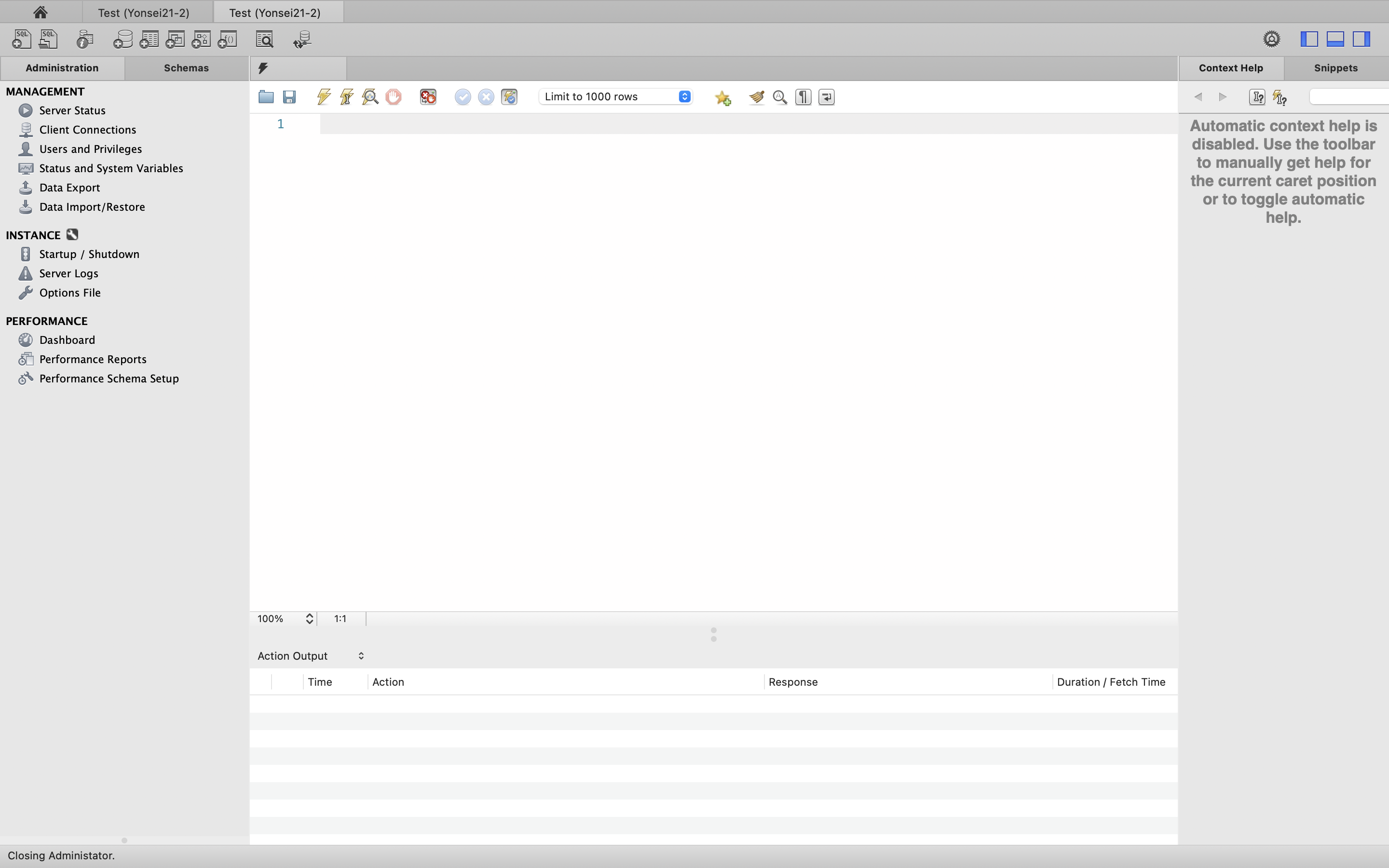Open the Limit to 1000 rows dropdown
Image resolution: width=1389 pixels, height=868 pixels.
[615, 96]
